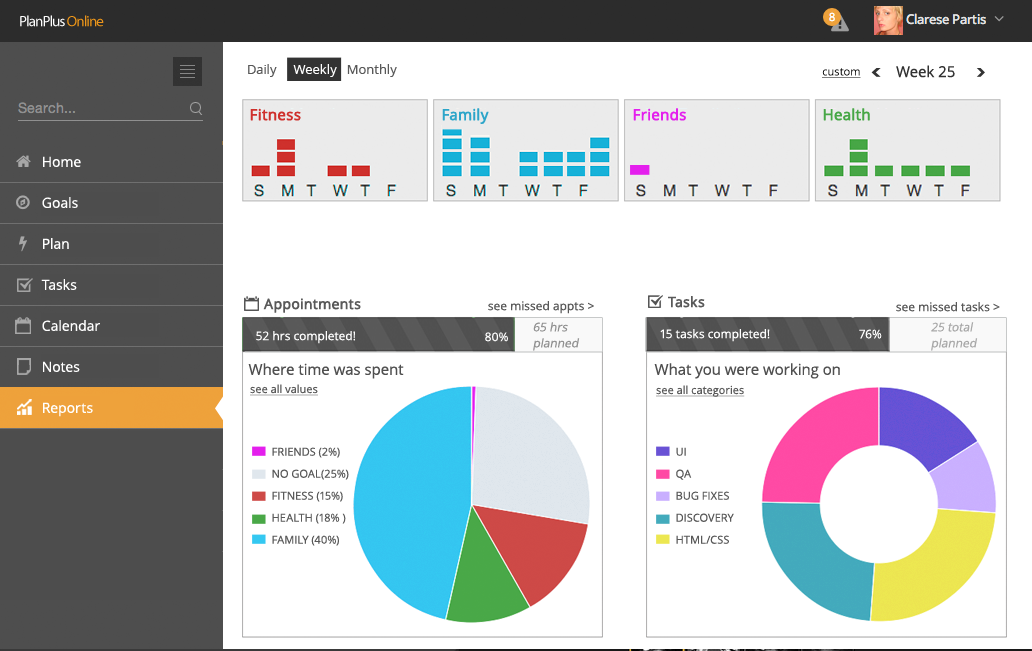Select the Daily view toggle
This screenshot has height=651, width=1032.
[262, 70]
